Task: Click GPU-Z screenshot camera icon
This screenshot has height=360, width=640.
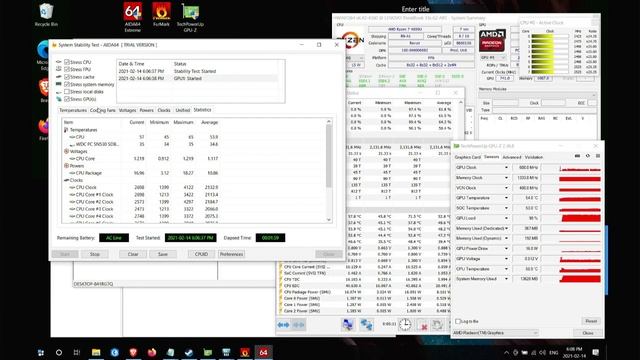Action: click(577, 156)
